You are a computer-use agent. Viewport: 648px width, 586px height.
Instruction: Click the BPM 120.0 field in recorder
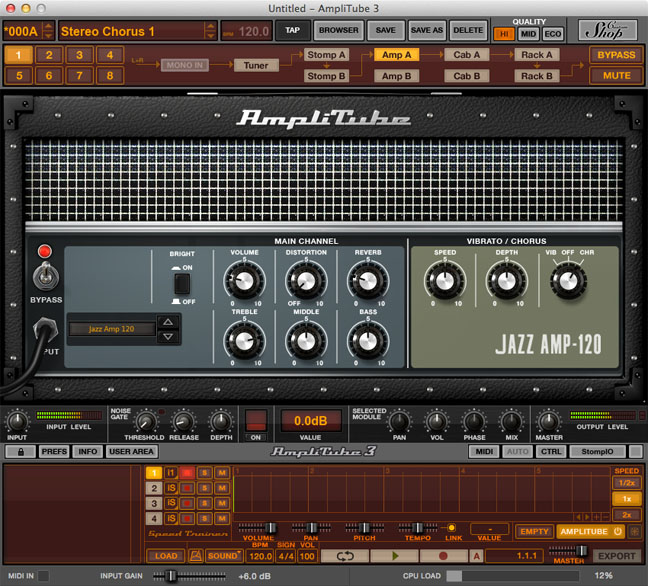(x=260, y=556)
